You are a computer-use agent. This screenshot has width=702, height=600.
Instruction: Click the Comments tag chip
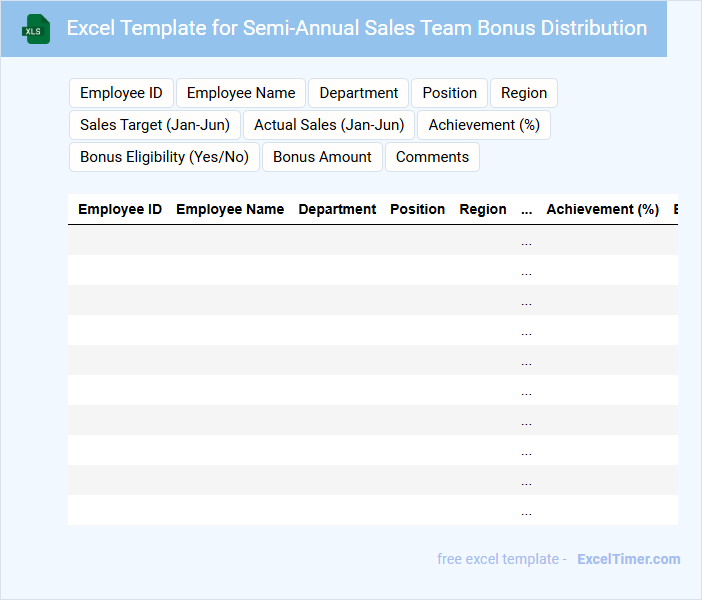(432, 157)
